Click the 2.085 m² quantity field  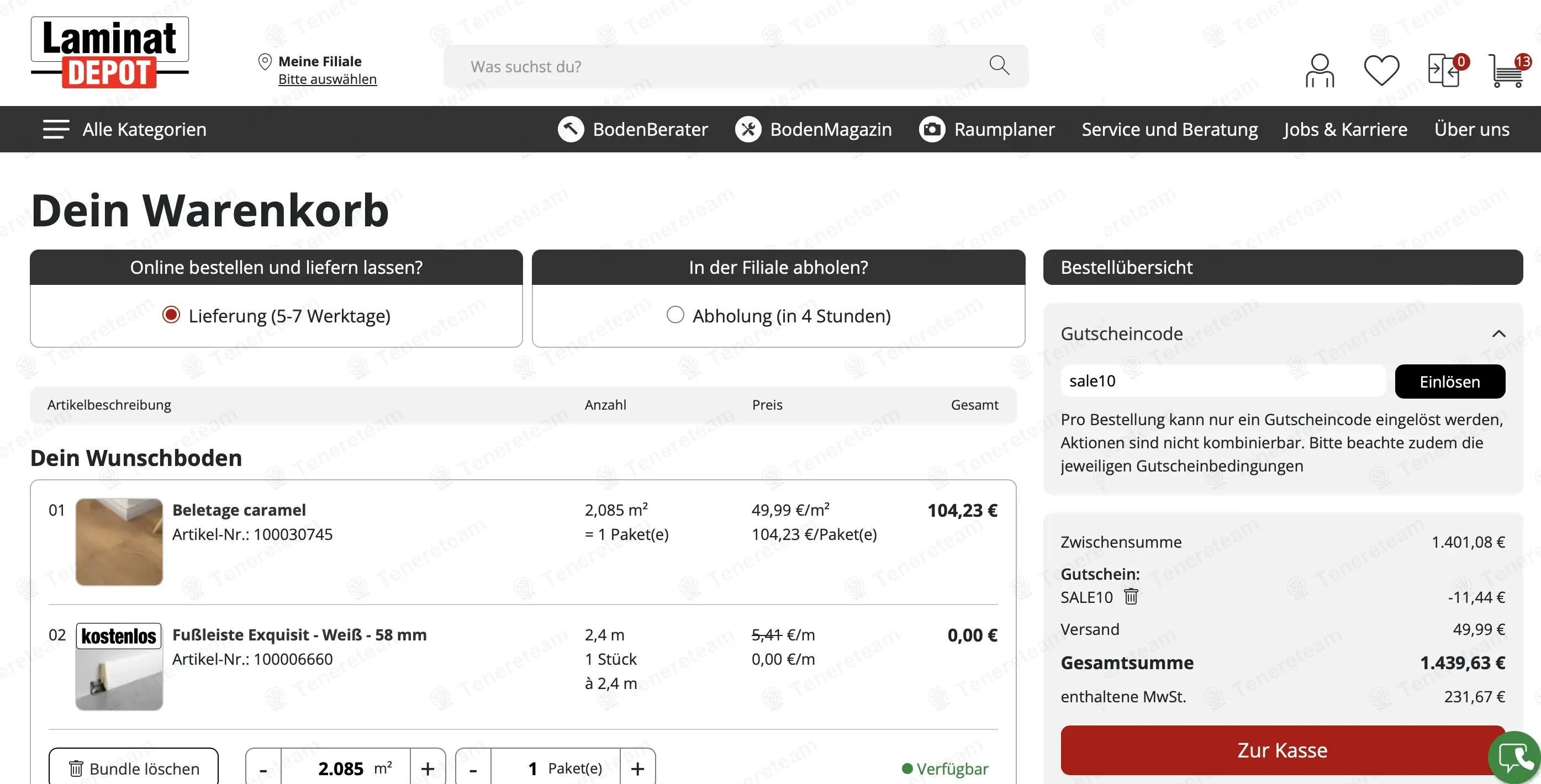click(345, 768)
